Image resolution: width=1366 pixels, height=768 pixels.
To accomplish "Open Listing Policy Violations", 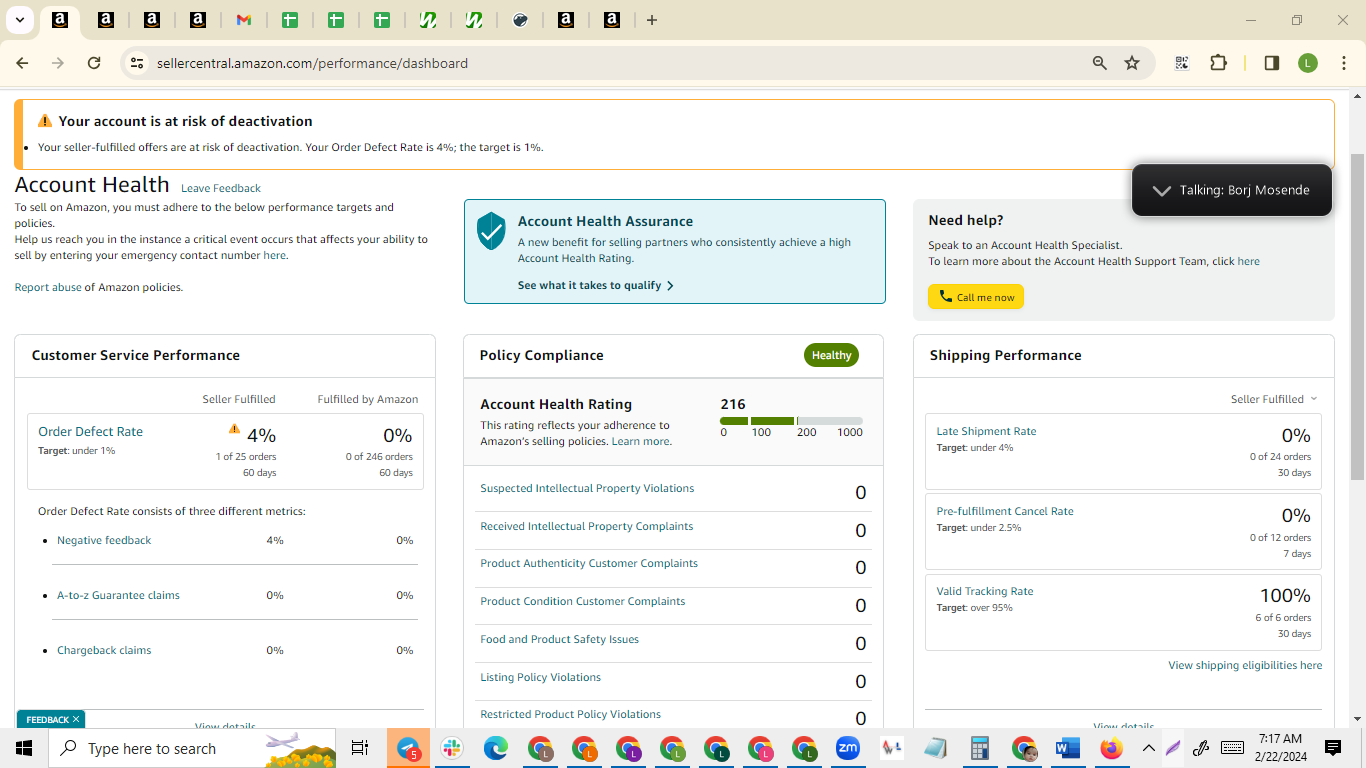I will pyautogui.click(x=540, y=677).
